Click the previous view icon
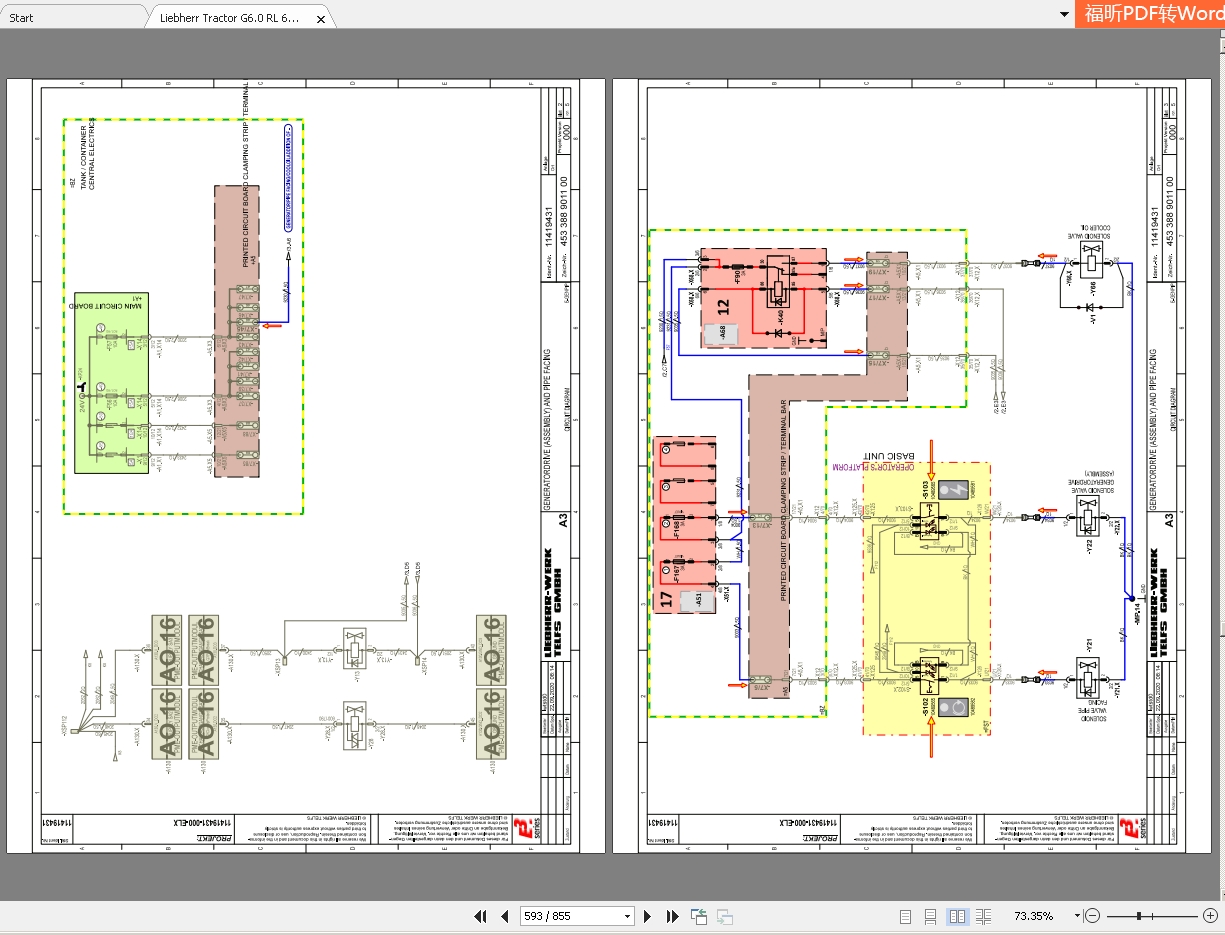This screenshot has width=1225, height=935. (699, 916)
